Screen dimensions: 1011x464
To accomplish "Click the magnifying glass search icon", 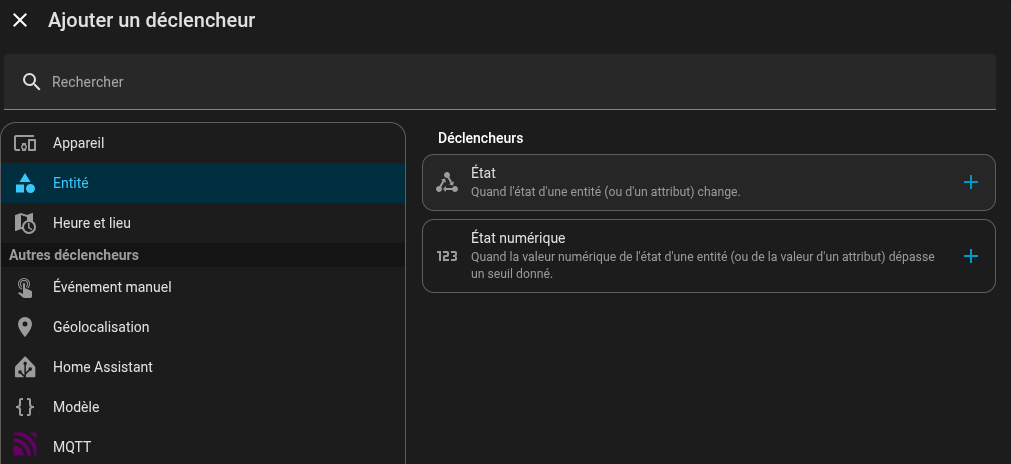I will tap(31, 82).
